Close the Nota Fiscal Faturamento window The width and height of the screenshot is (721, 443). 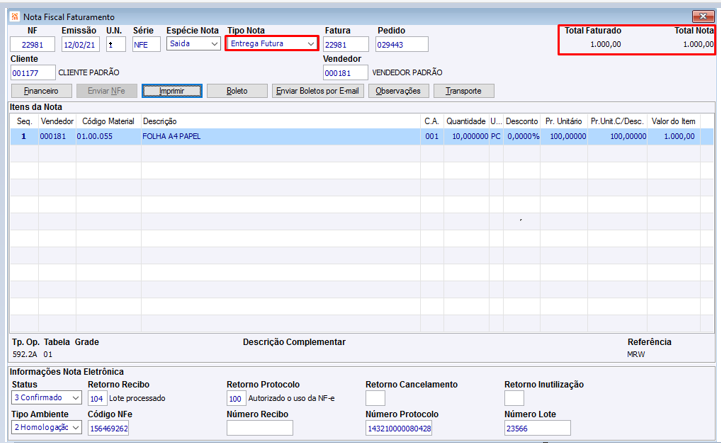703,17
